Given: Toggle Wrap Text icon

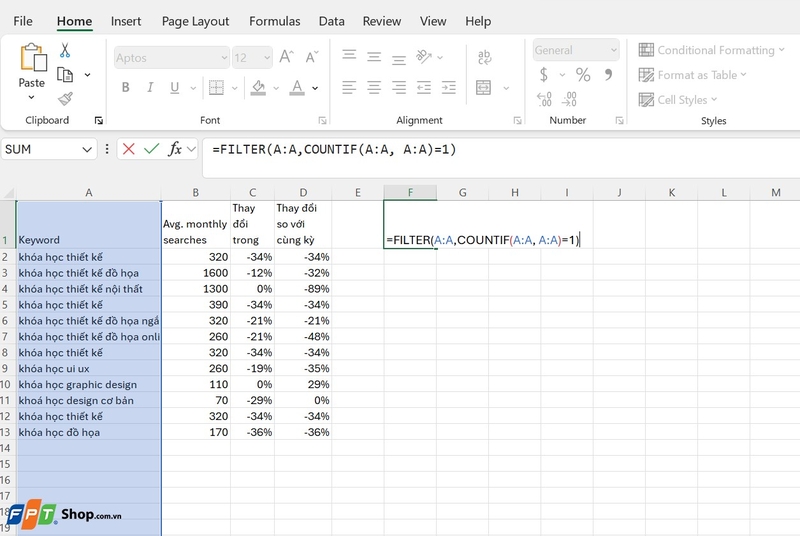Looking at the screenshot, I should tap(485, 57).
